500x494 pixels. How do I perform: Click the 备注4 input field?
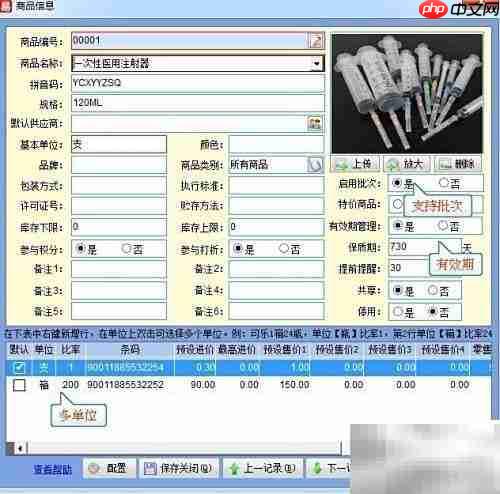(x=276, y=290)
